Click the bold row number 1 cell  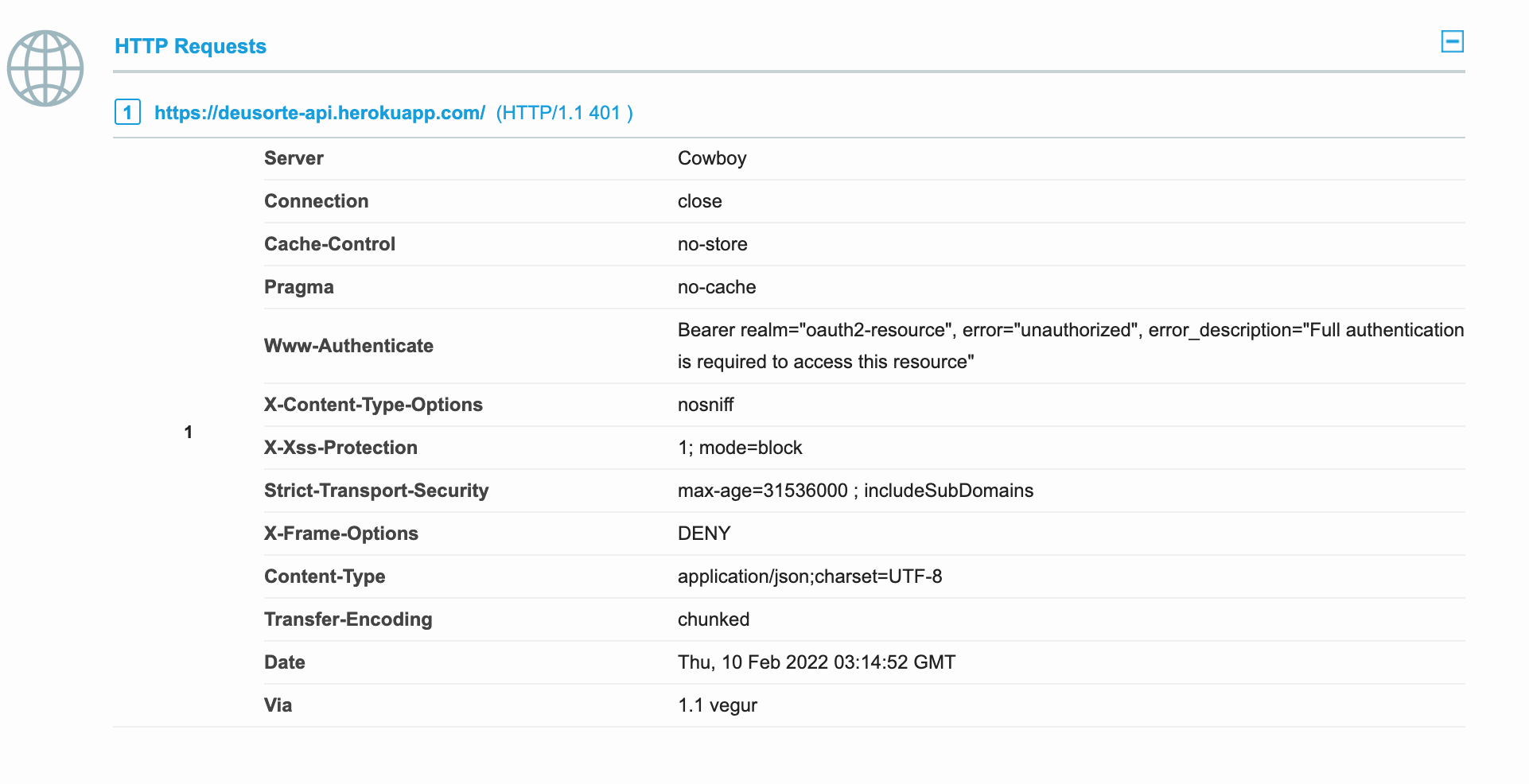click(x=189, y=432)
